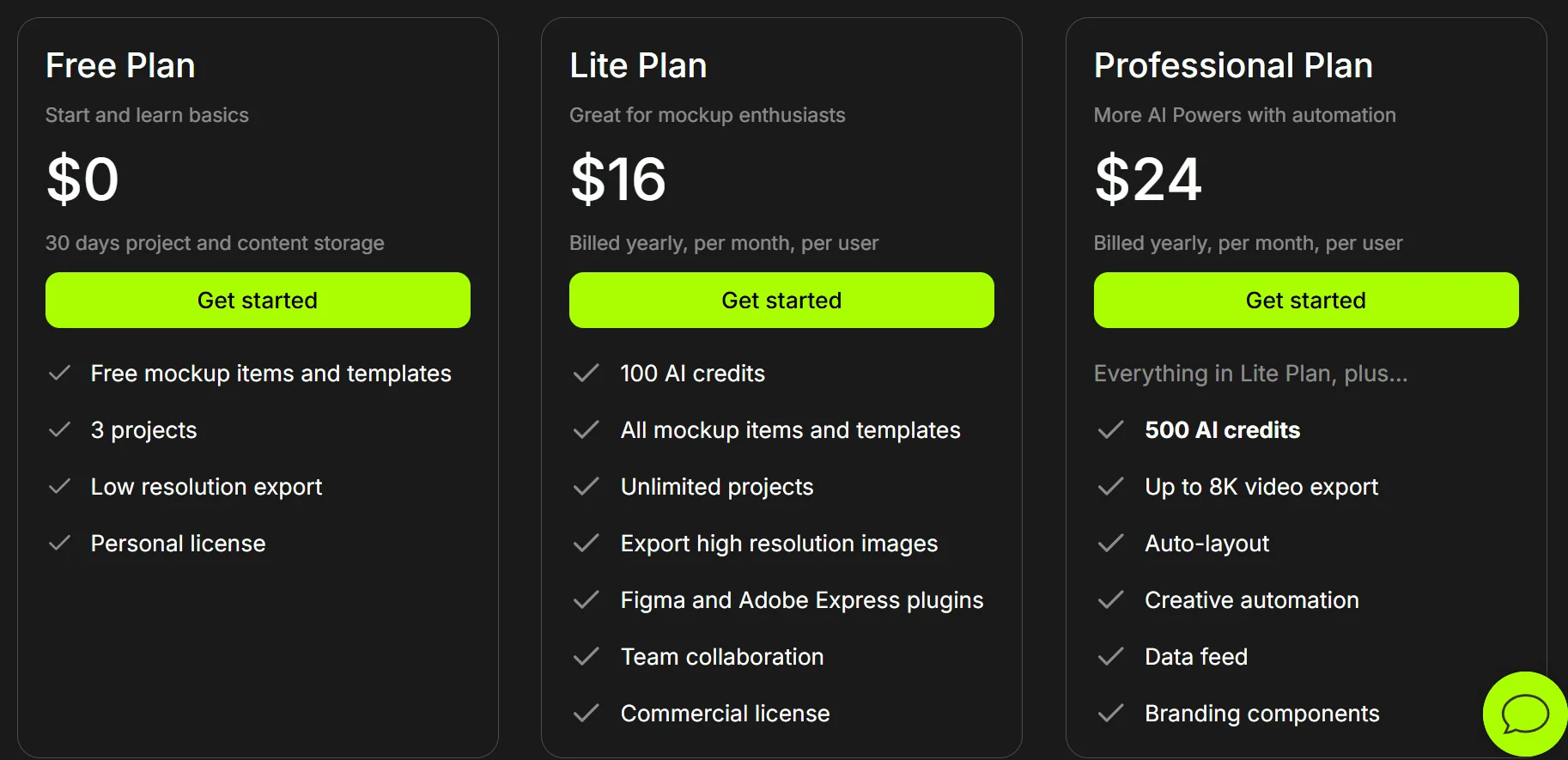The height and width of the screenshot is (760, 1568).
Task: Select the Figma and Adobe Express plugins text
Action: [801, 599]
